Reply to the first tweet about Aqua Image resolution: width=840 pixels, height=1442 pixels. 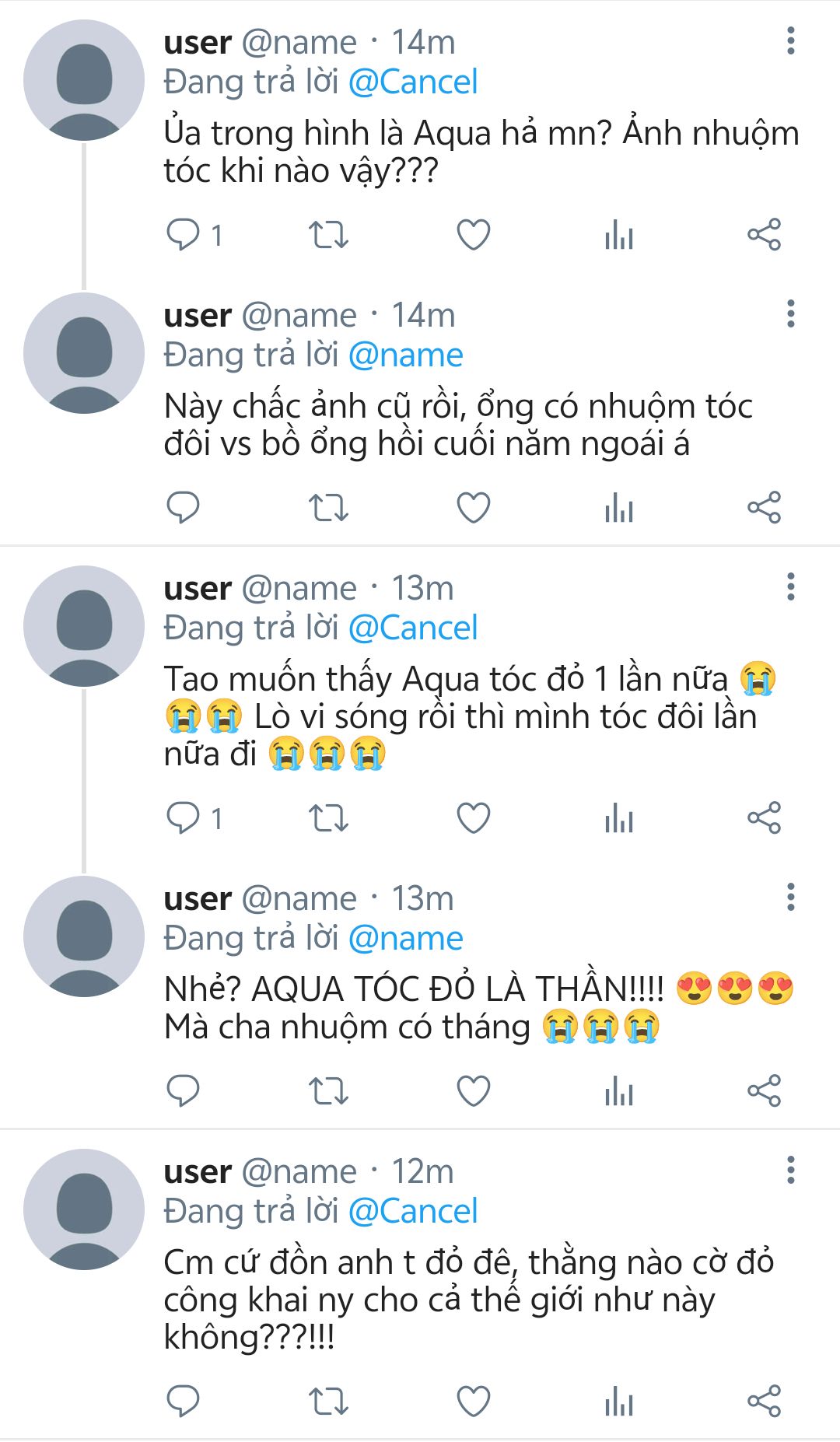coord(184,235)
